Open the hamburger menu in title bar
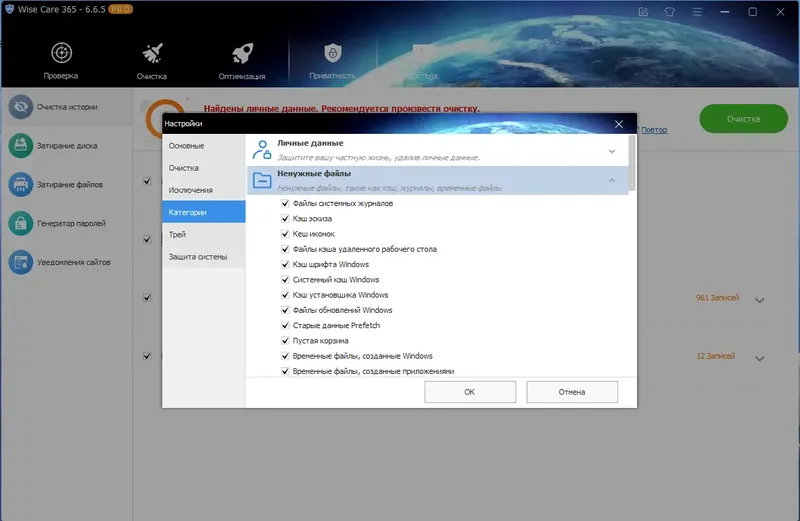 pos(697,12)
